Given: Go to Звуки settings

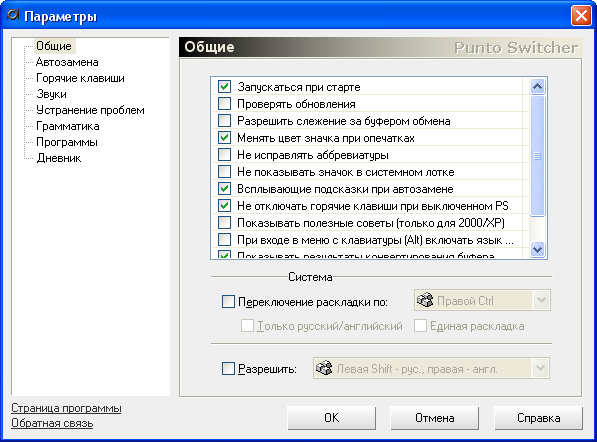Looking at the screenshot, I should click(51, 94).
